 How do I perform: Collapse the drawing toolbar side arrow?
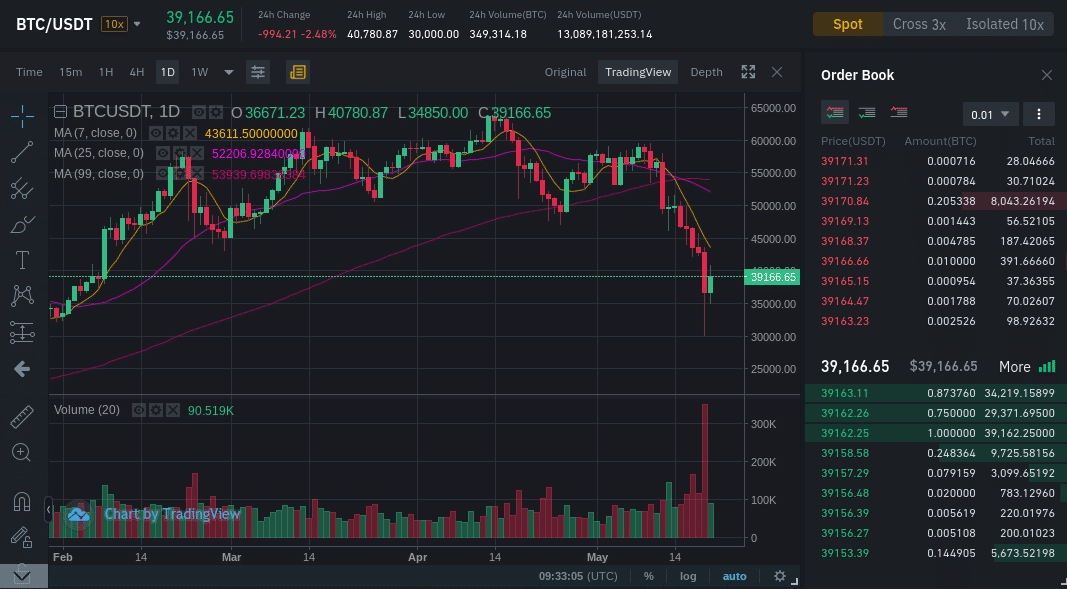pyautogui.click(x=48, y=509)
